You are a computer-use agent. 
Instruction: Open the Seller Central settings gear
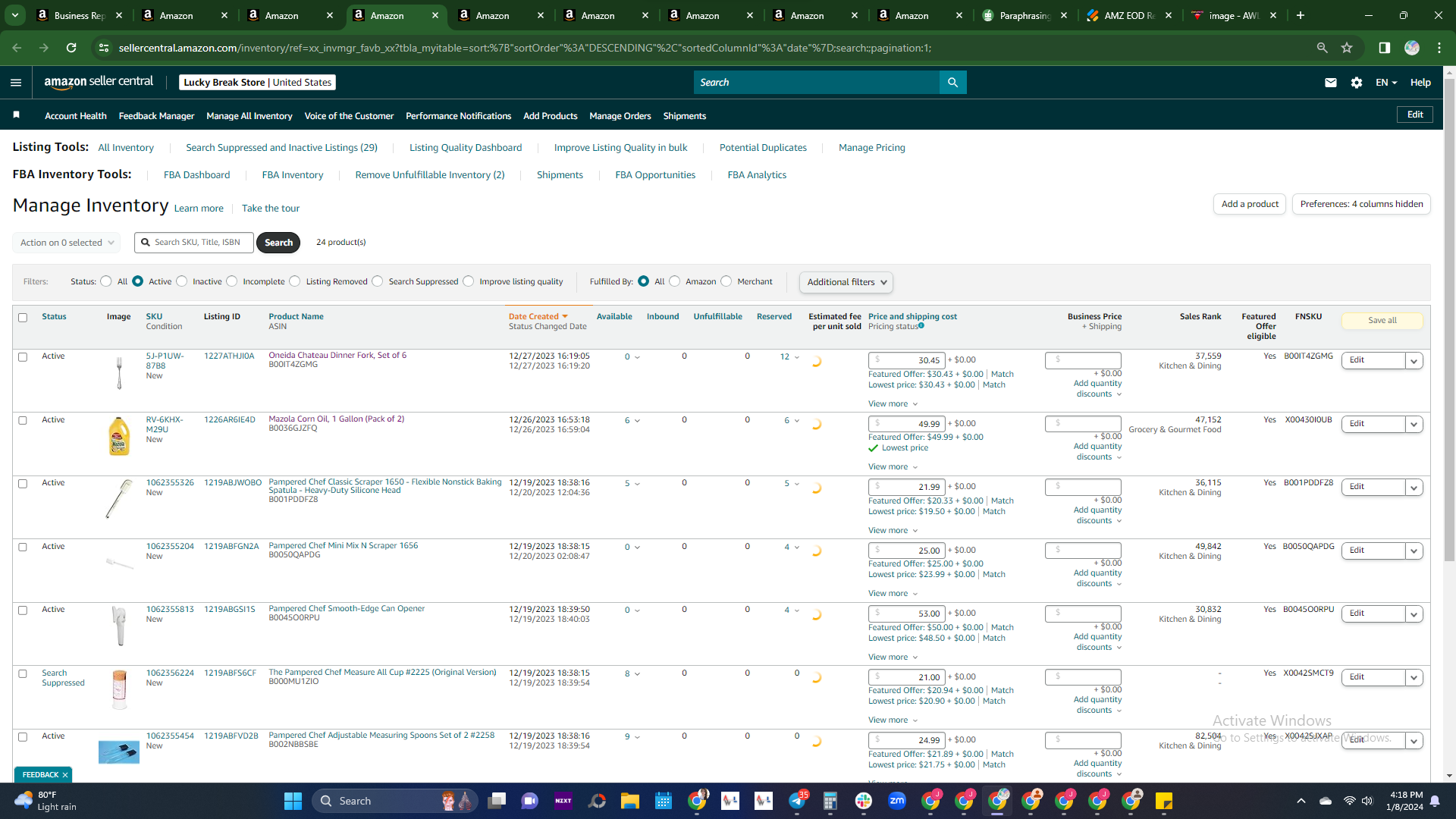pos(1357,83)
